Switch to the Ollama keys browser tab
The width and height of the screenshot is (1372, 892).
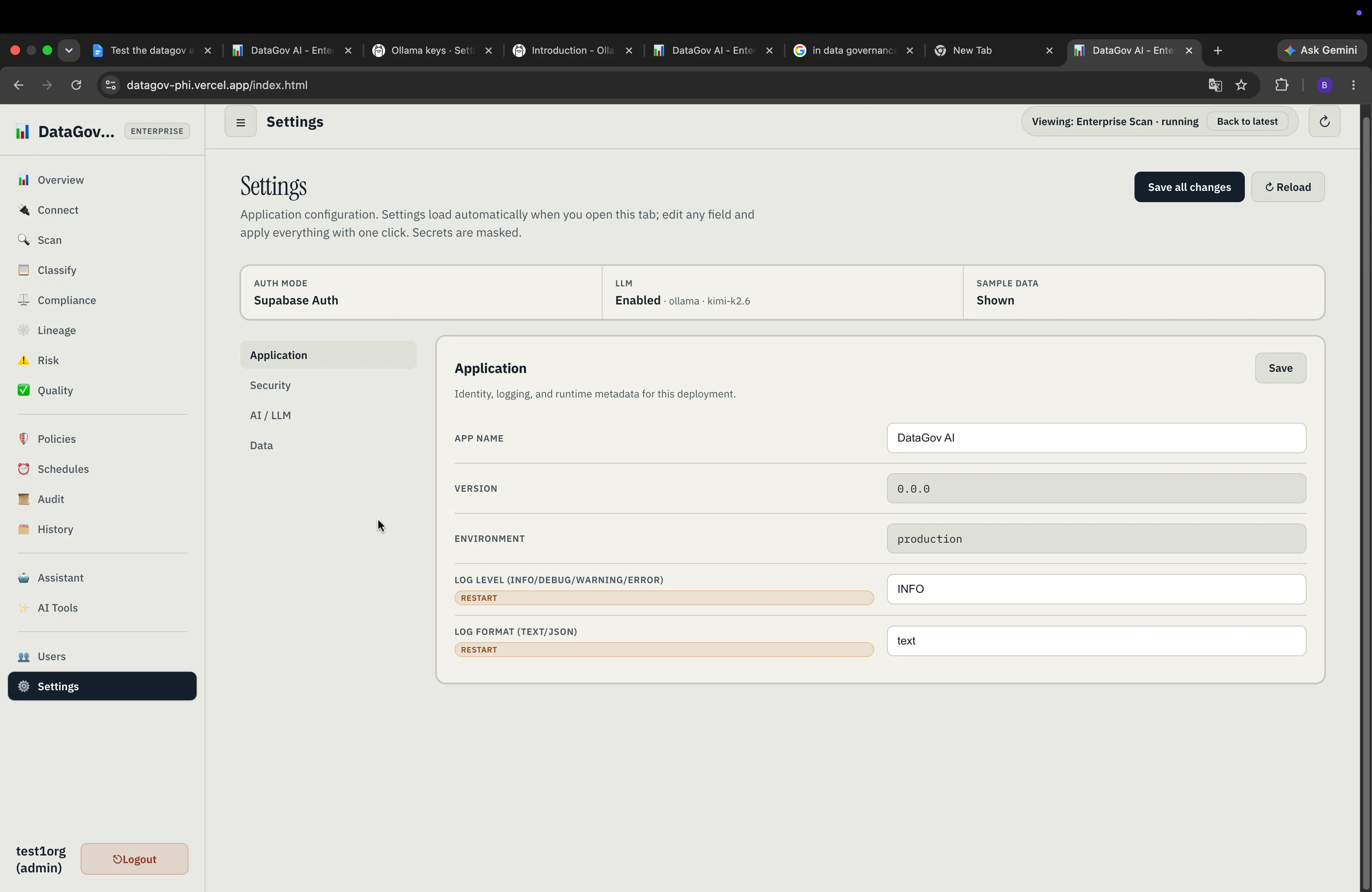pyautogui.click(x=432, y=50)
